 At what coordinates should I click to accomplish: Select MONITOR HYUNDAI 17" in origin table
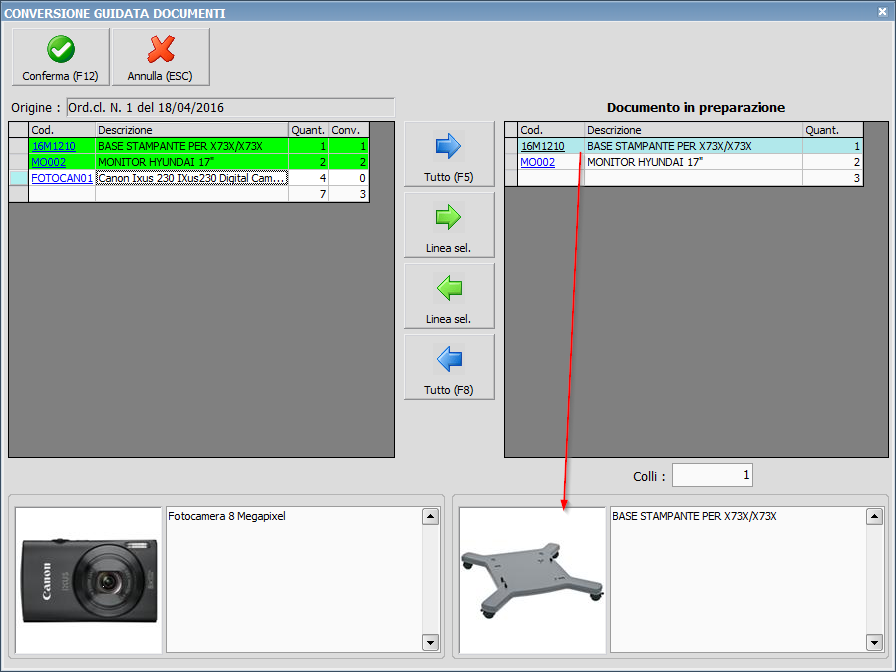tap(192, 162)
